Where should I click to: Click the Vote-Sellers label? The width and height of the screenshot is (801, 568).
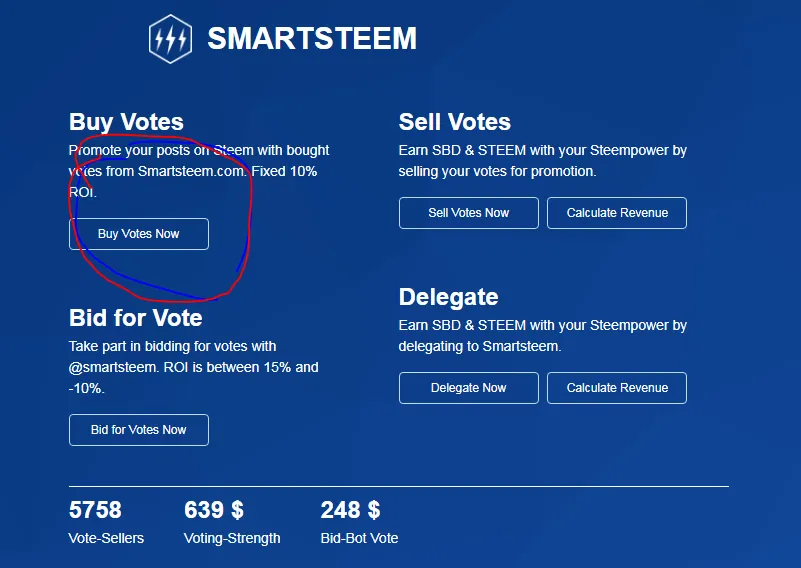pos(106,538)
